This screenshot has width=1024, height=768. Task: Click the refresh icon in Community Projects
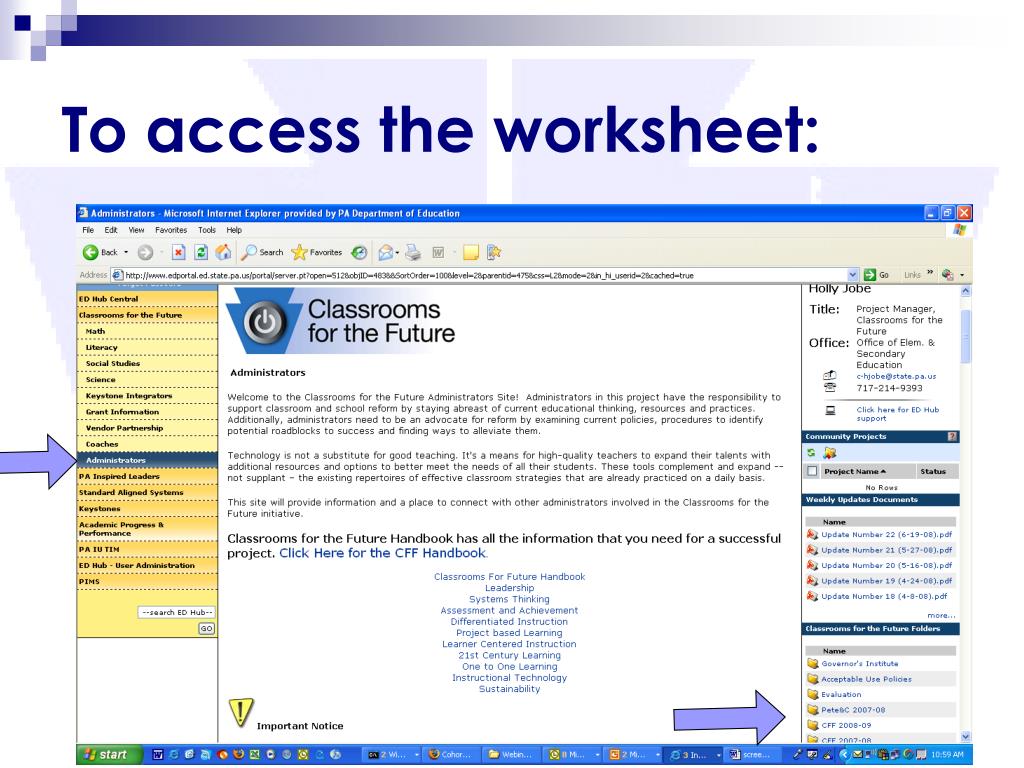click(811, 453)
